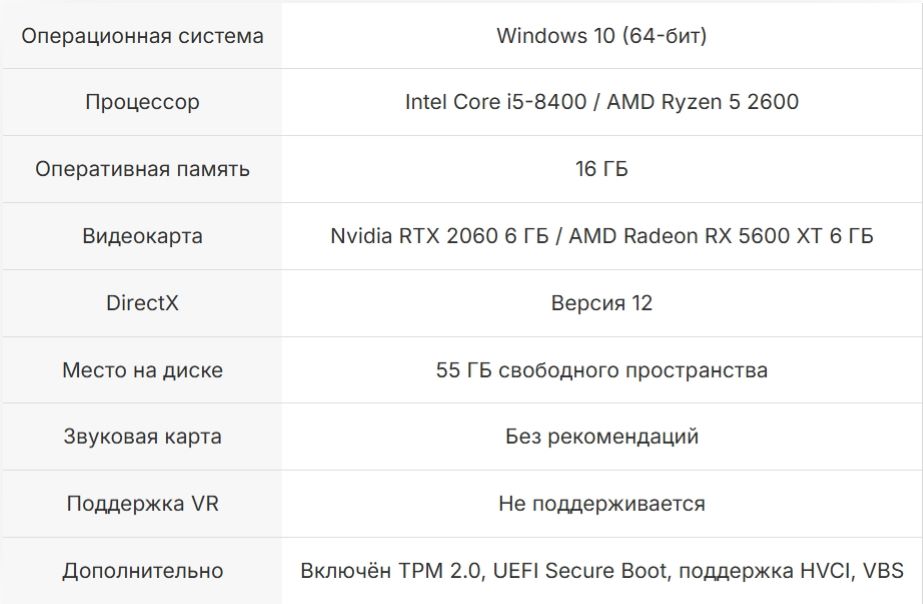
Task: Click the "Версия 12" value
Action: (601, 303)
